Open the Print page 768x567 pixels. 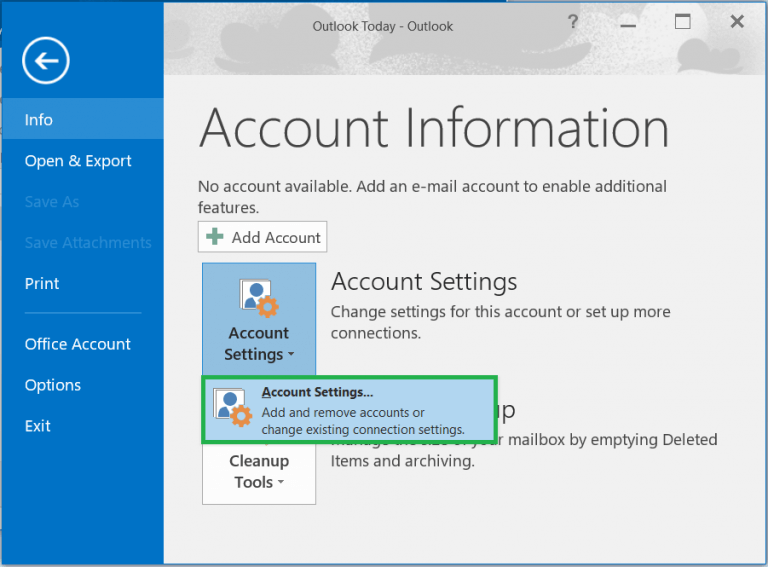[x=82, y=284]
